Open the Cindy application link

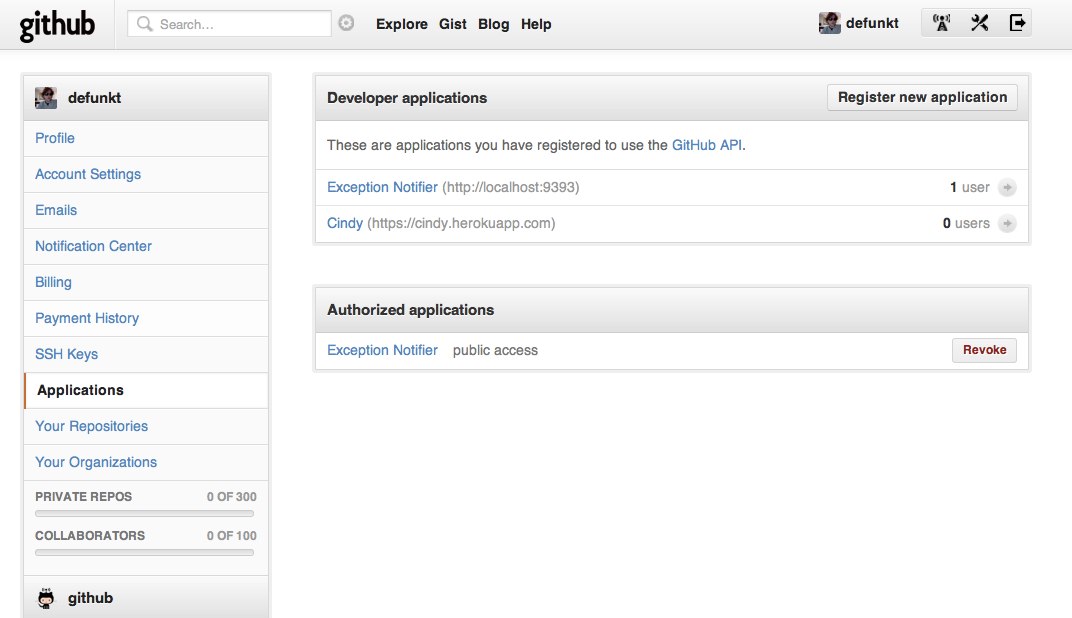[x=344, y=223]
